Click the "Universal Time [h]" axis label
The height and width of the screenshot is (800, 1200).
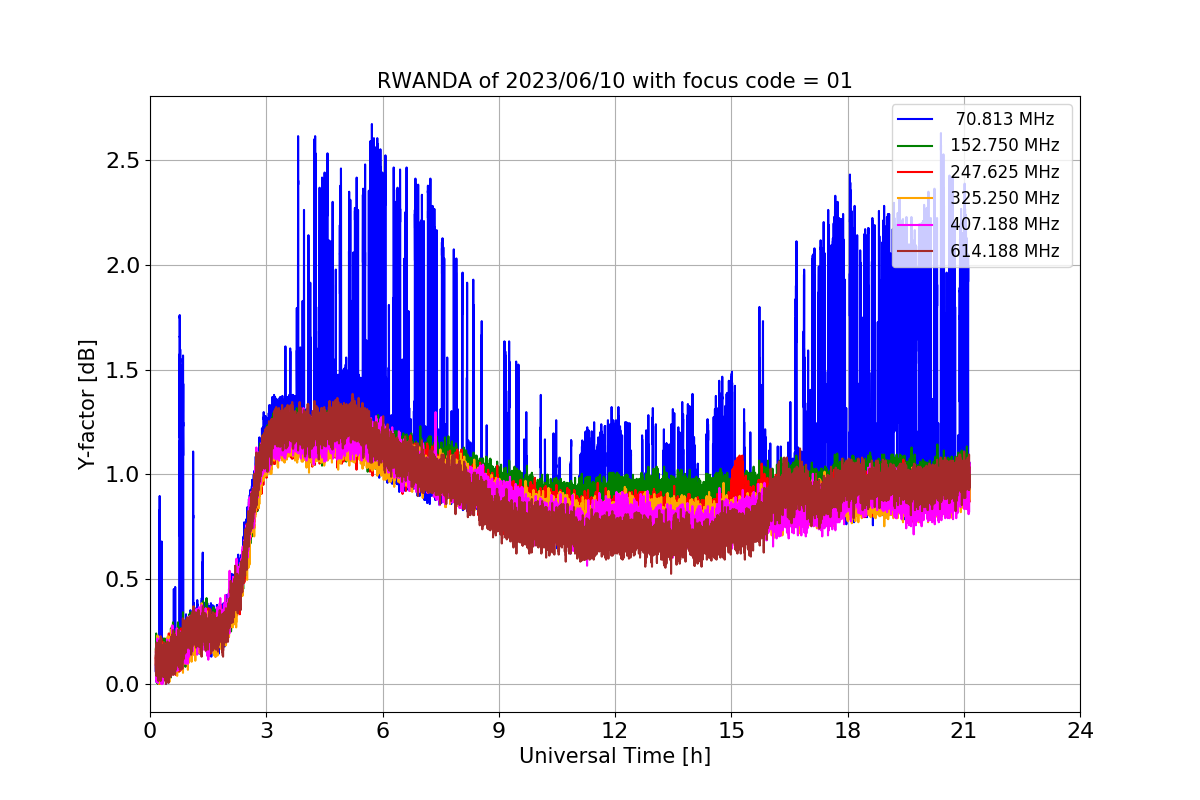[614, 757]
